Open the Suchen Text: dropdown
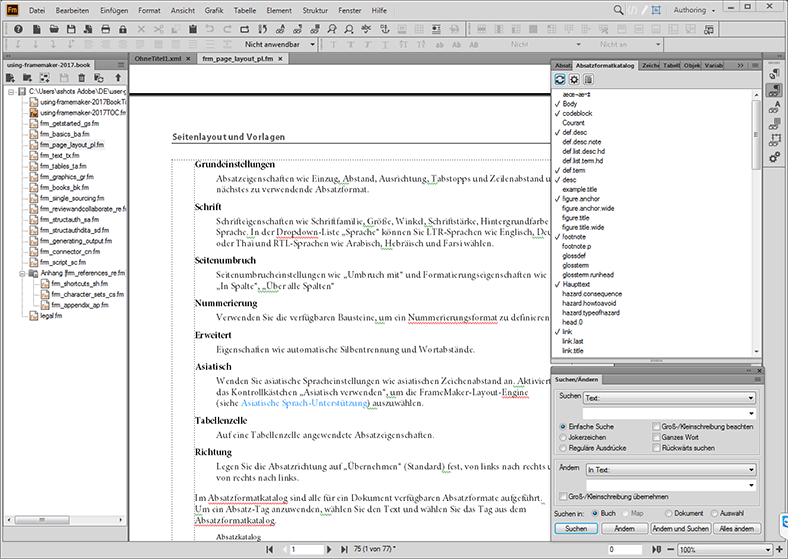 coord(671,397)
